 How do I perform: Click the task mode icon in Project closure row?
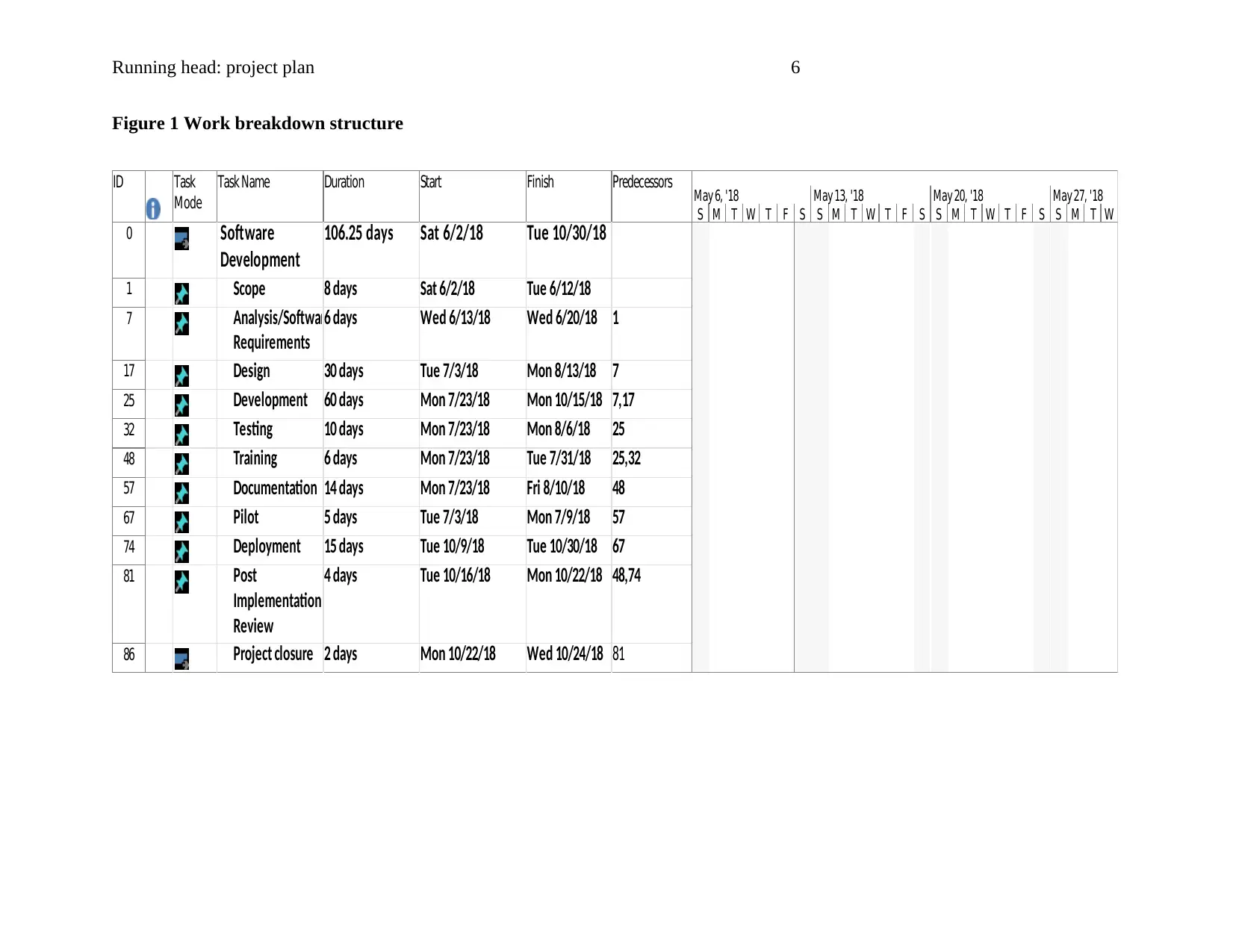(181, 659)
